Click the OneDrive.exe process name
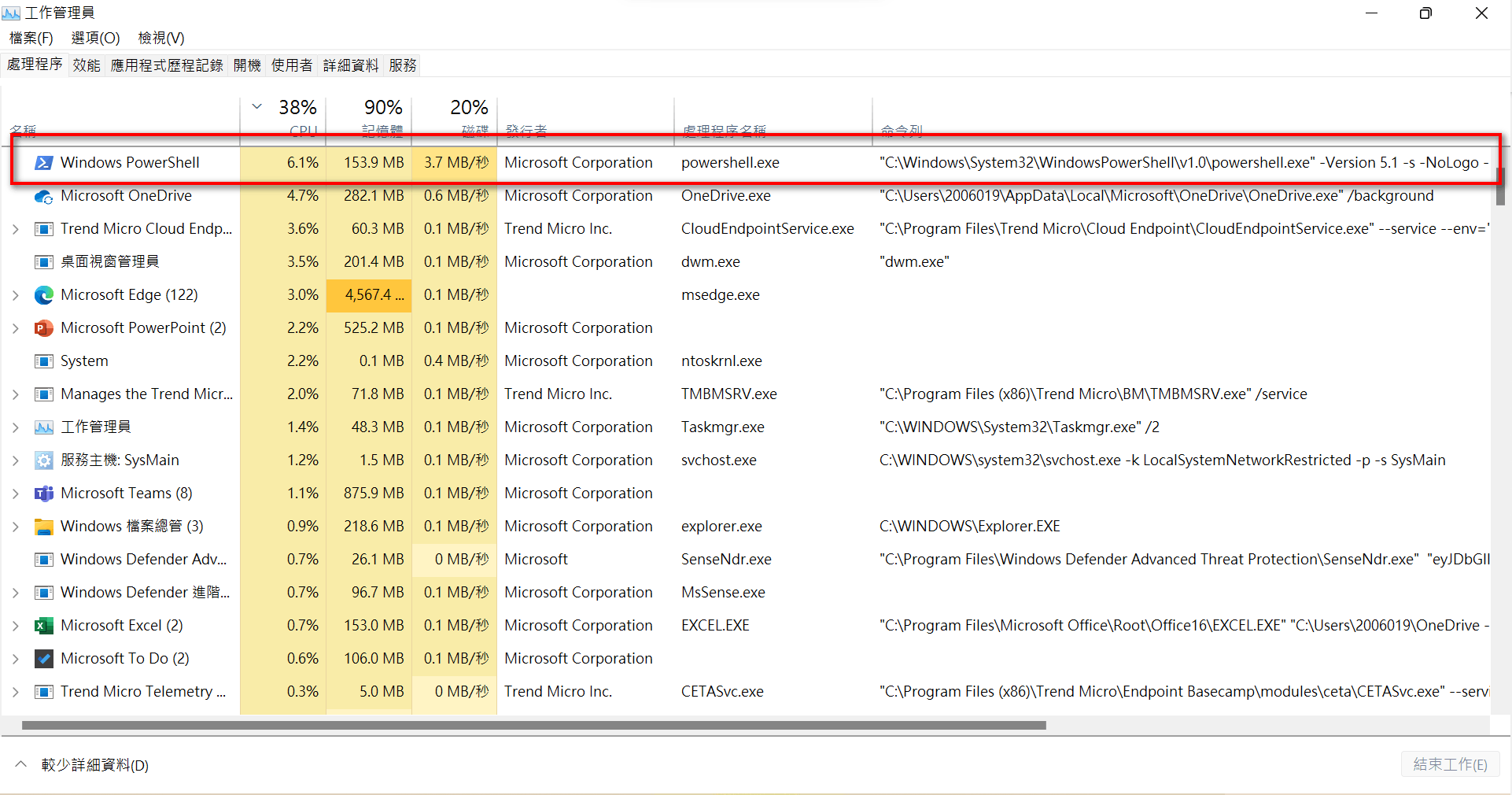 tap(726, 196)
